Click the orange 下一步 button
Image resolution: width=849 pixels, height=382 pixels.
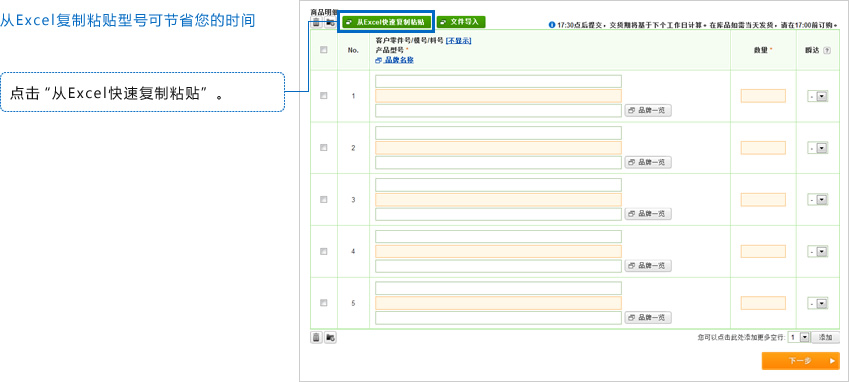(x=800, y=361)
